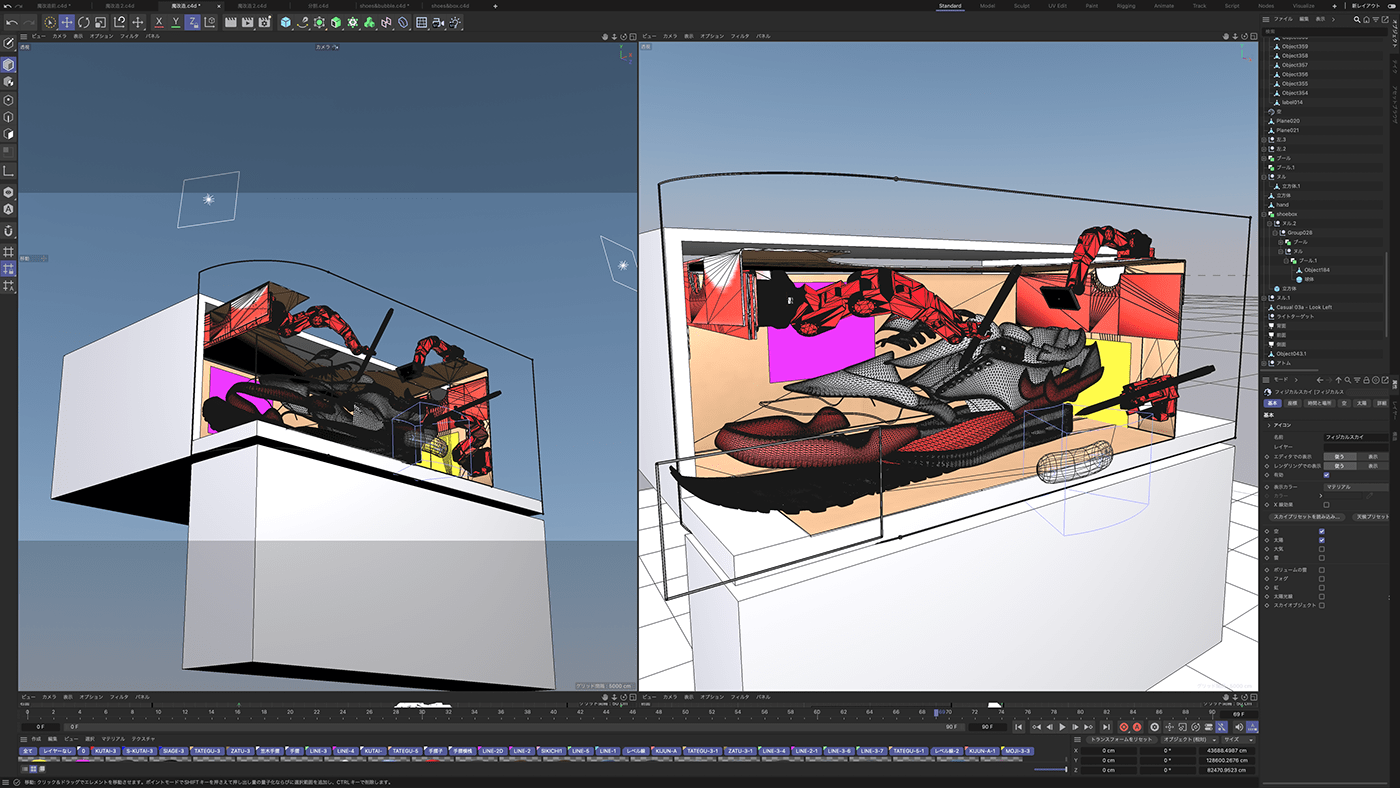Open Edit Render Settings icon

click(264, 22)
